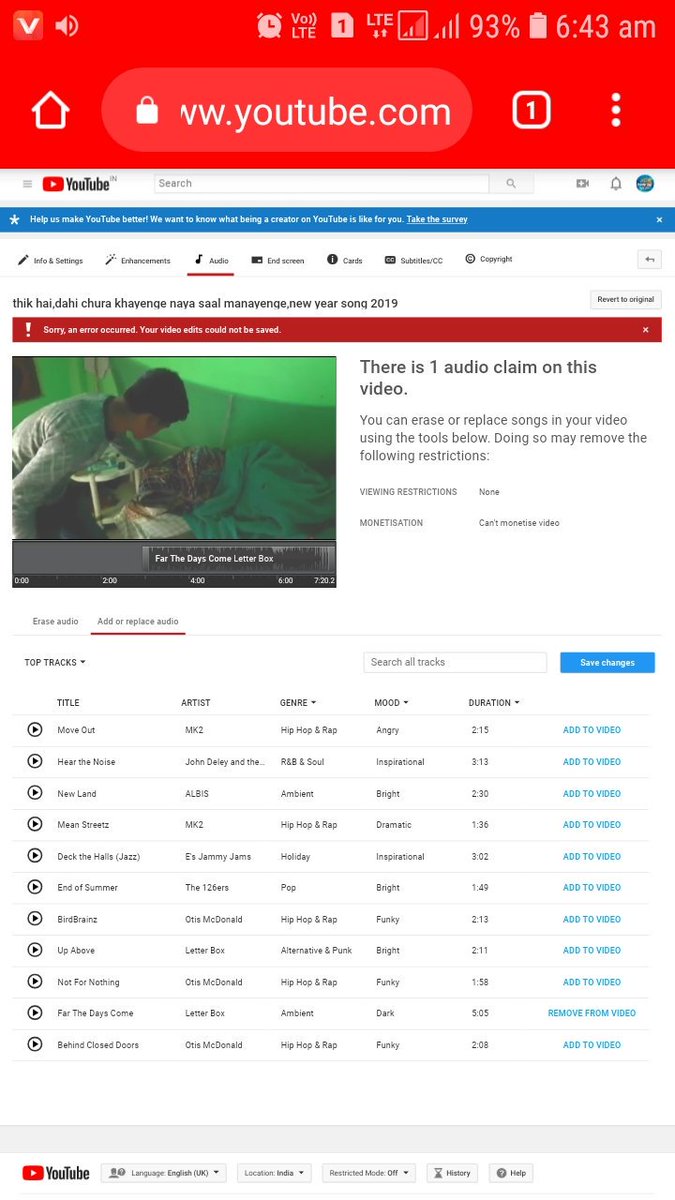Open the browser three-dot overflow menu
Viewport: 675px width, 1200px height.
(616, 110)
